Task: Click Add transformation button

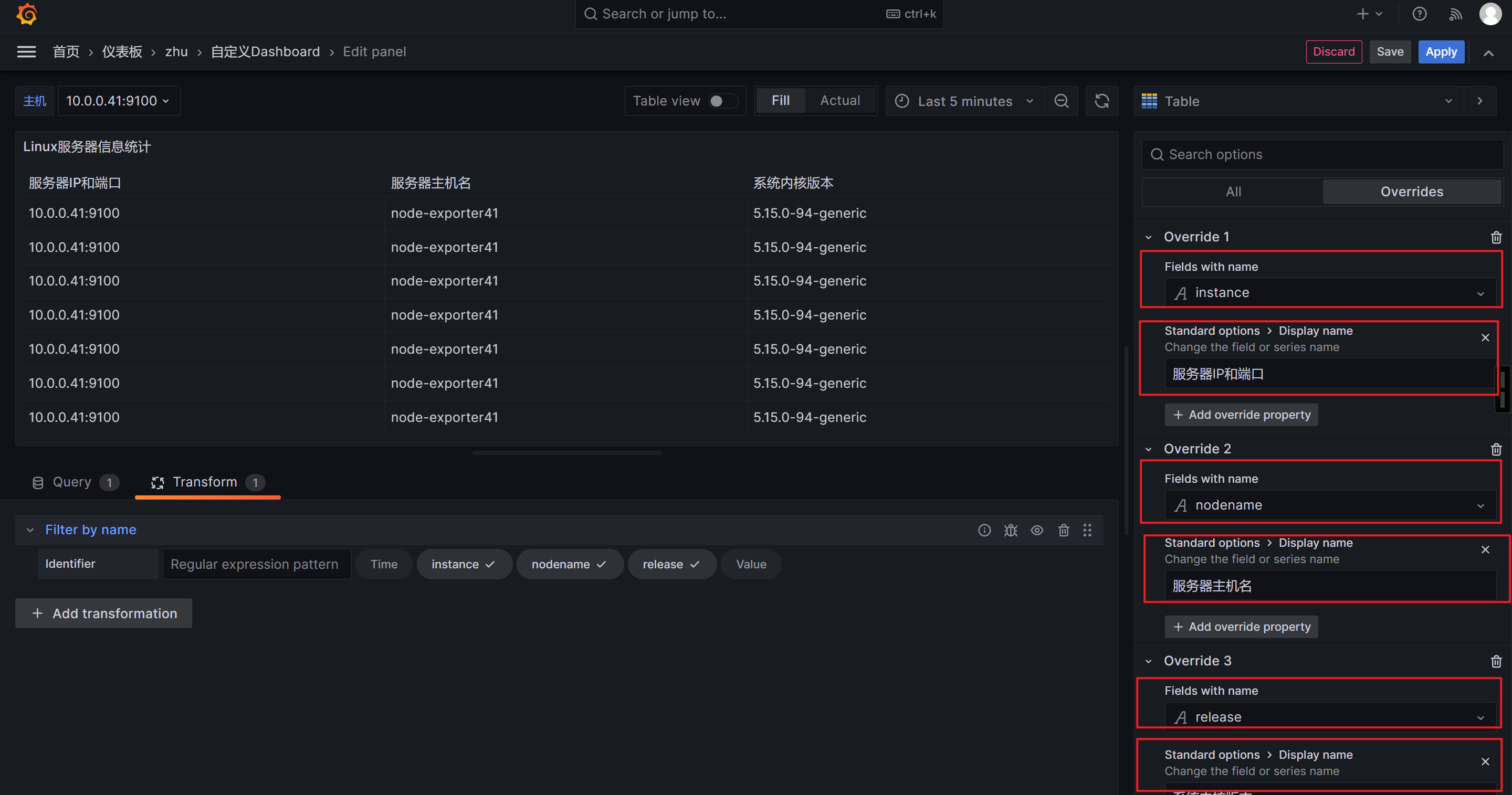Action: click(104, 613)
